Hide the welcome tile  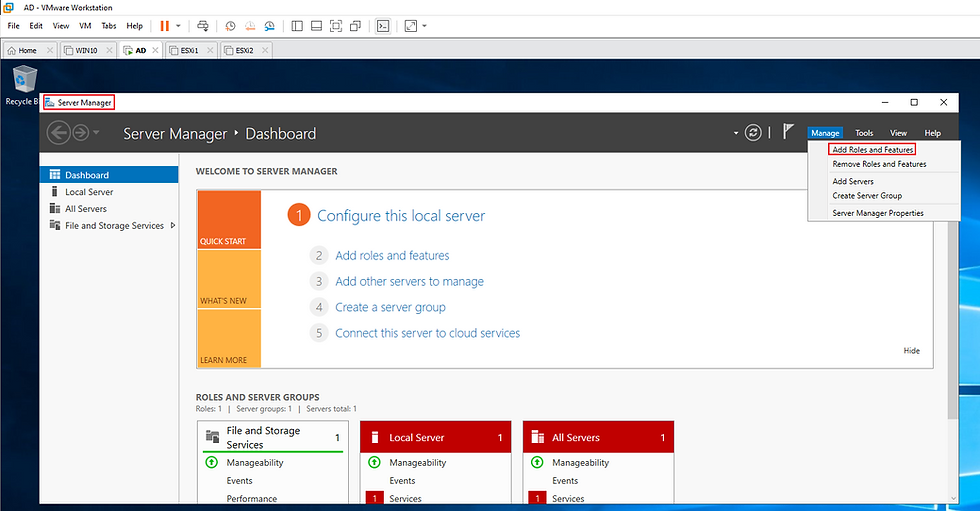pyautogui.click(x=911, y=351)
